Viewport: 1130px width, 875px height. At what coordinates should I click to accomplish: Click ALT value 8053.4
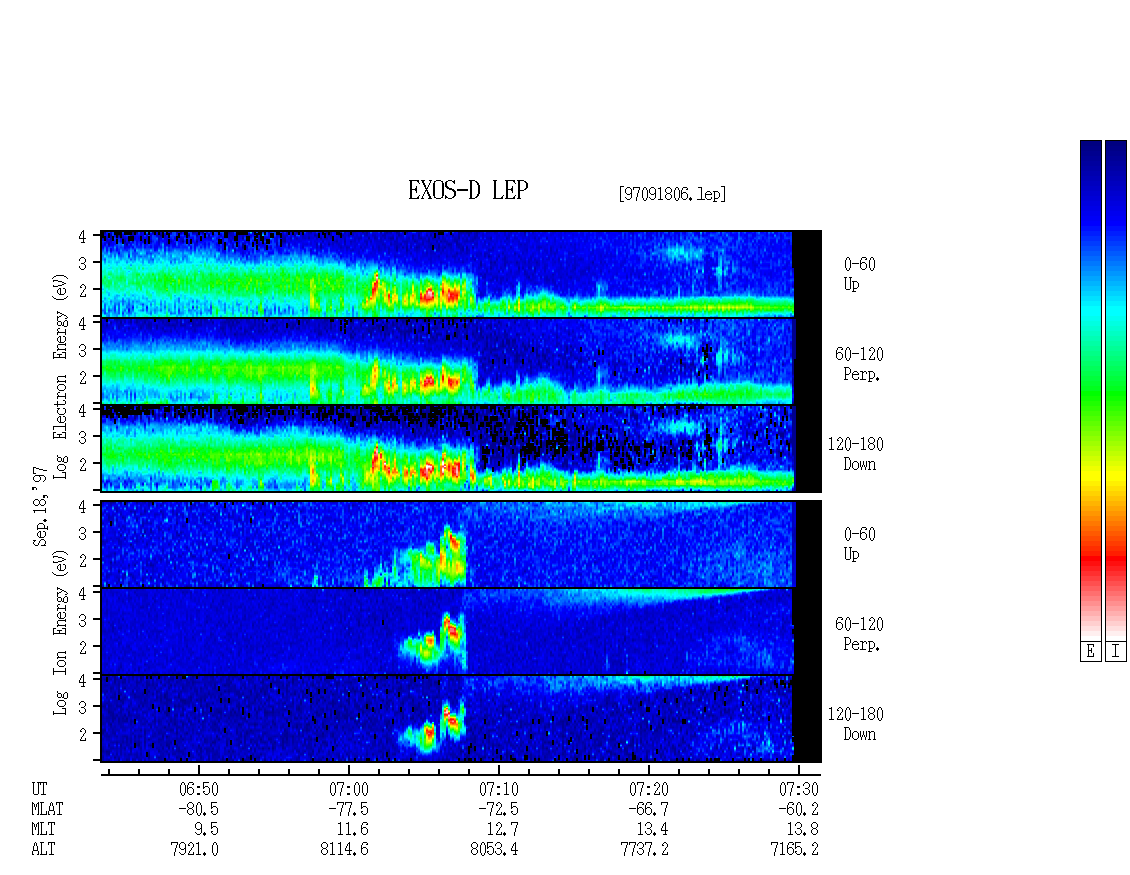(494, 849)
